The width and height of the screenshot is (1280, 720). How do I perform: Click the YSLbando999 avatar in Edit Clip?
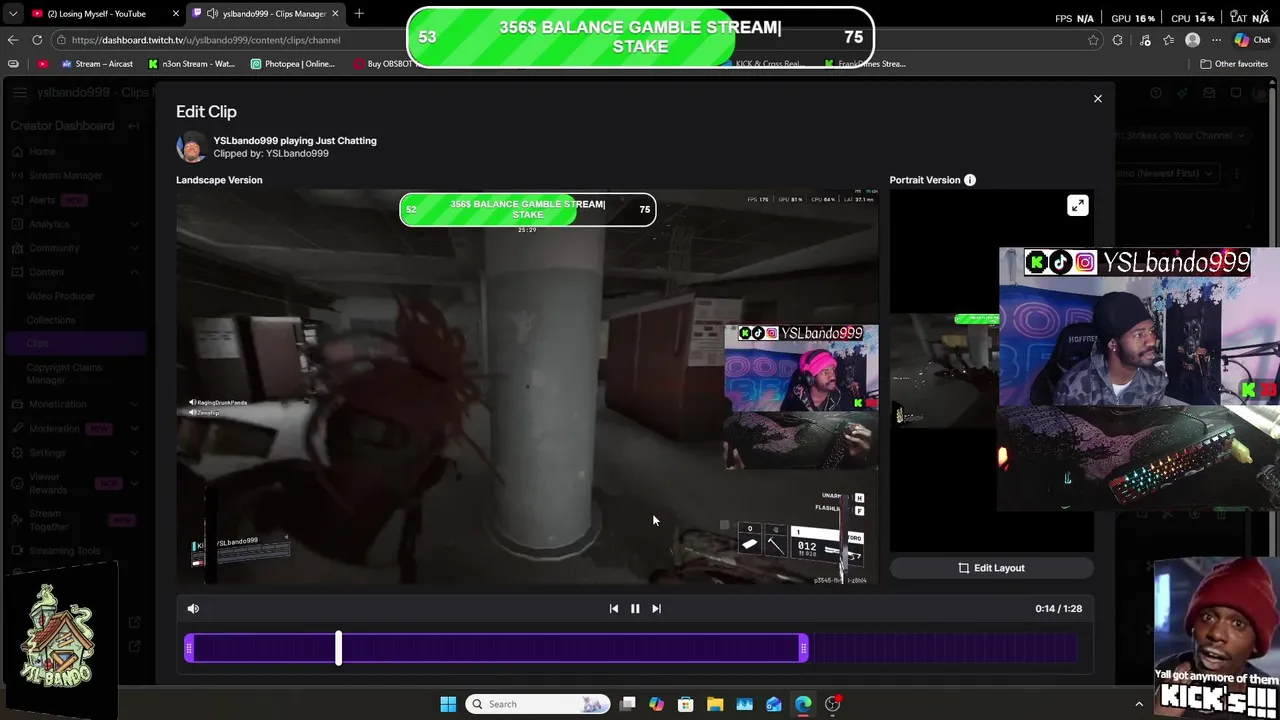191,147
